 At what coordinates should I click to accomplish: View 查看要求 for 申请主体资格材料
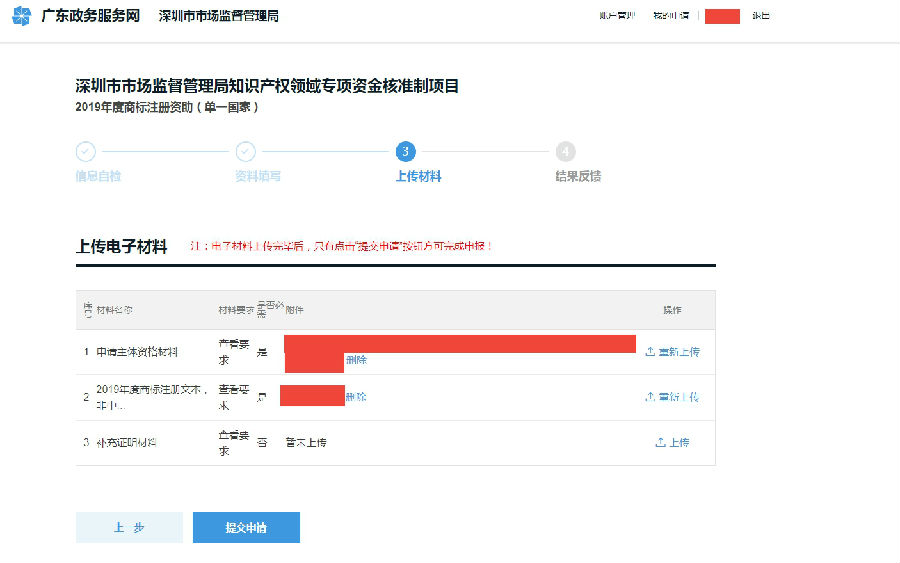(230, 351)
